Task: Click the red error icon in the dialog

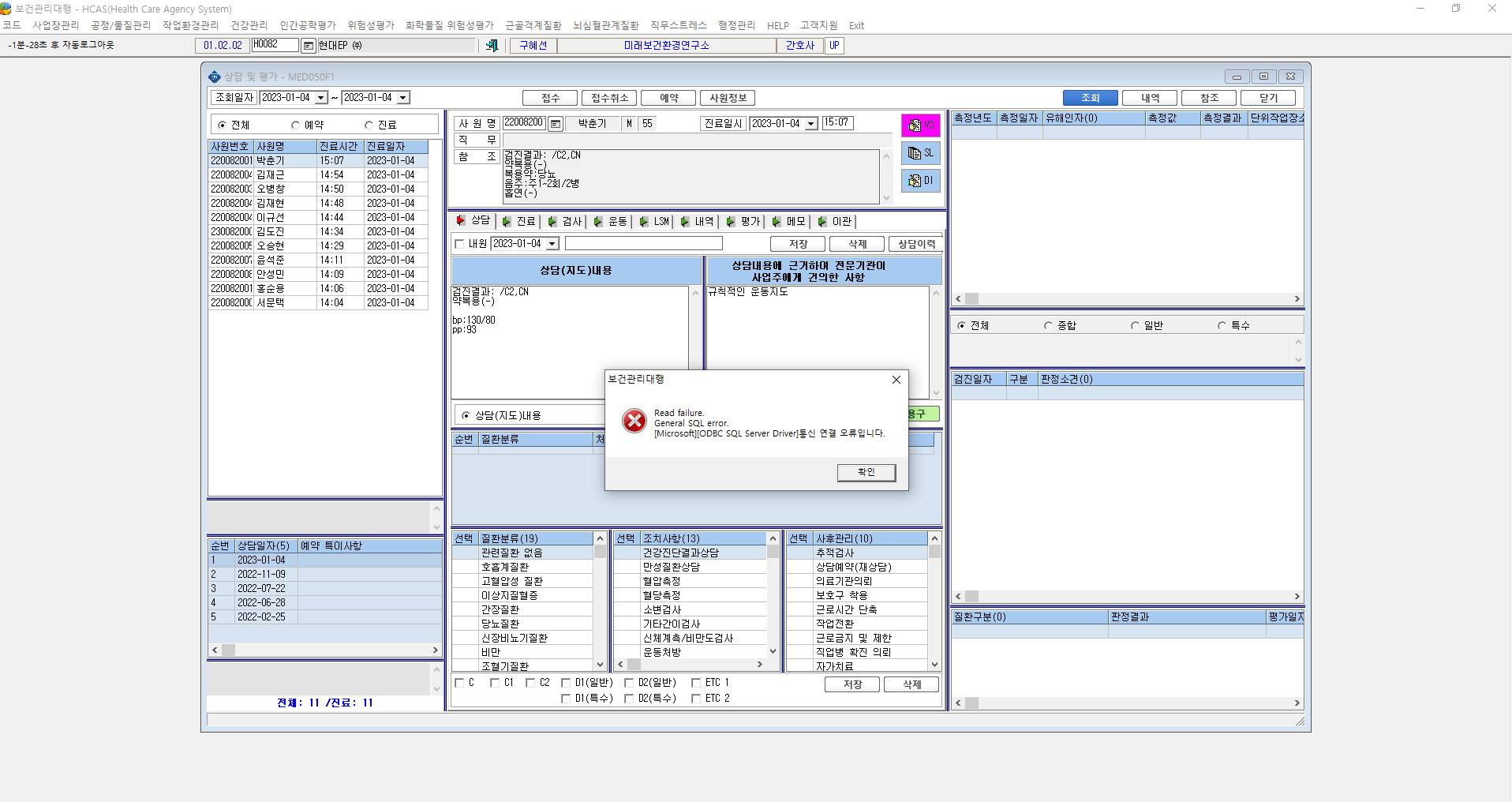Action: coord(634,421)
